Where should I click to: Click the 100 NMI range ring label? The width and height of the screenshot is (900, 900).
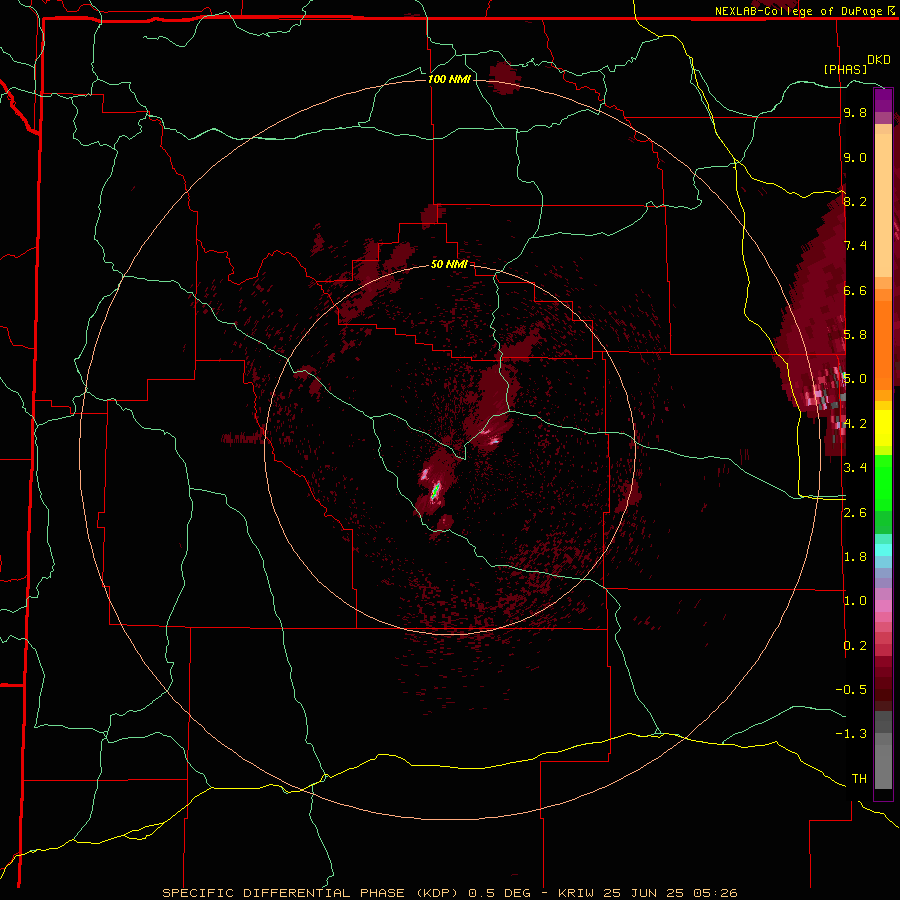[449, 79]
